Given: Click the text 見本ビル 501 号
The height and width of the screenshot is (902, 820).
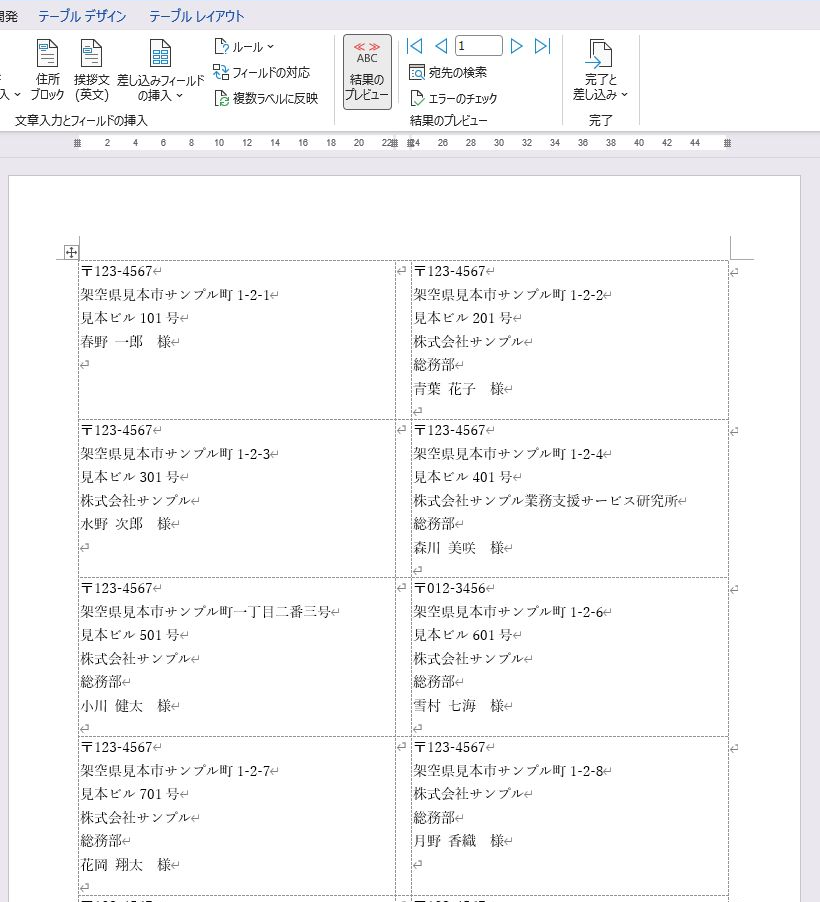Looking at the screenshot, I should click(x=130, y=635).
